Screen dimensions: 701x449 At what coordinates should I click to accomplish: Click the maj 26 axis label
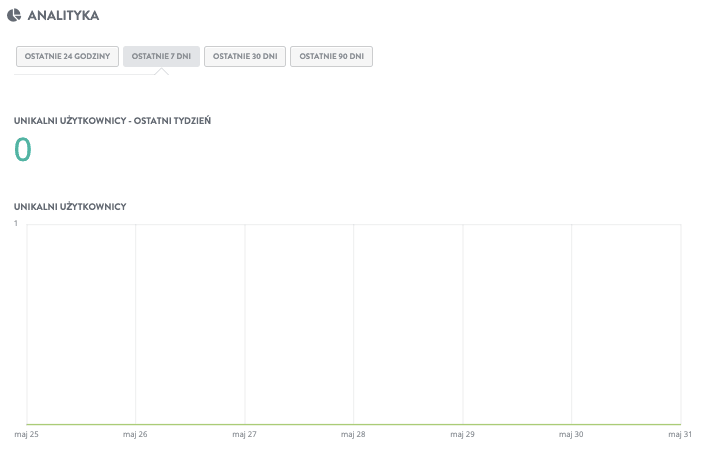tap(135, 434)
